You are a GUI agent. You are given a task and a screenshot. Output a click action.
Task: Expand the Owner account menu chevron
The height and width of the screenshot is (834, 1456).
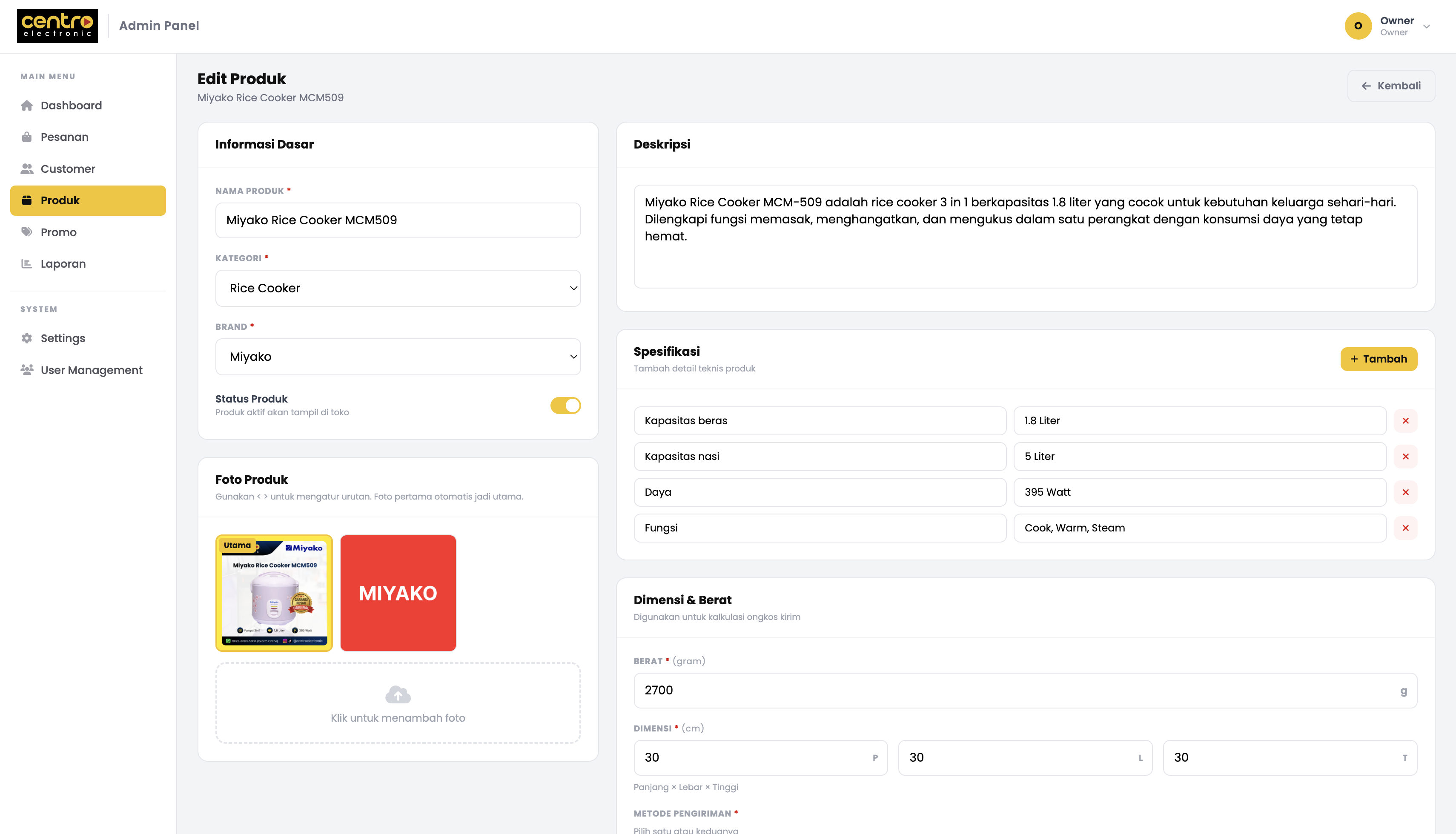(1427, 26)
